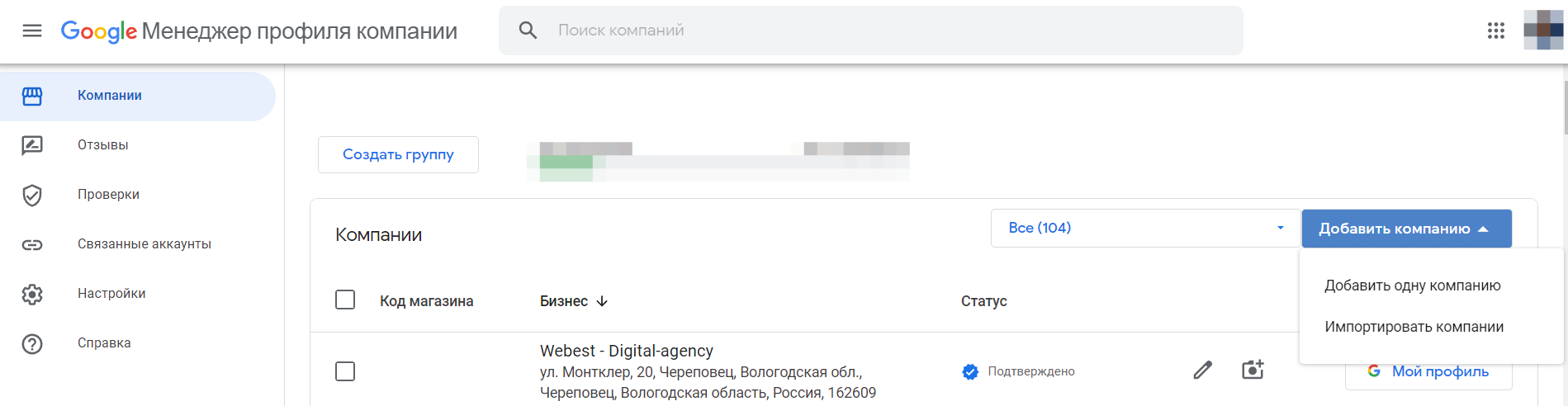Click the Настройки gear icon

tap(32, 294)
